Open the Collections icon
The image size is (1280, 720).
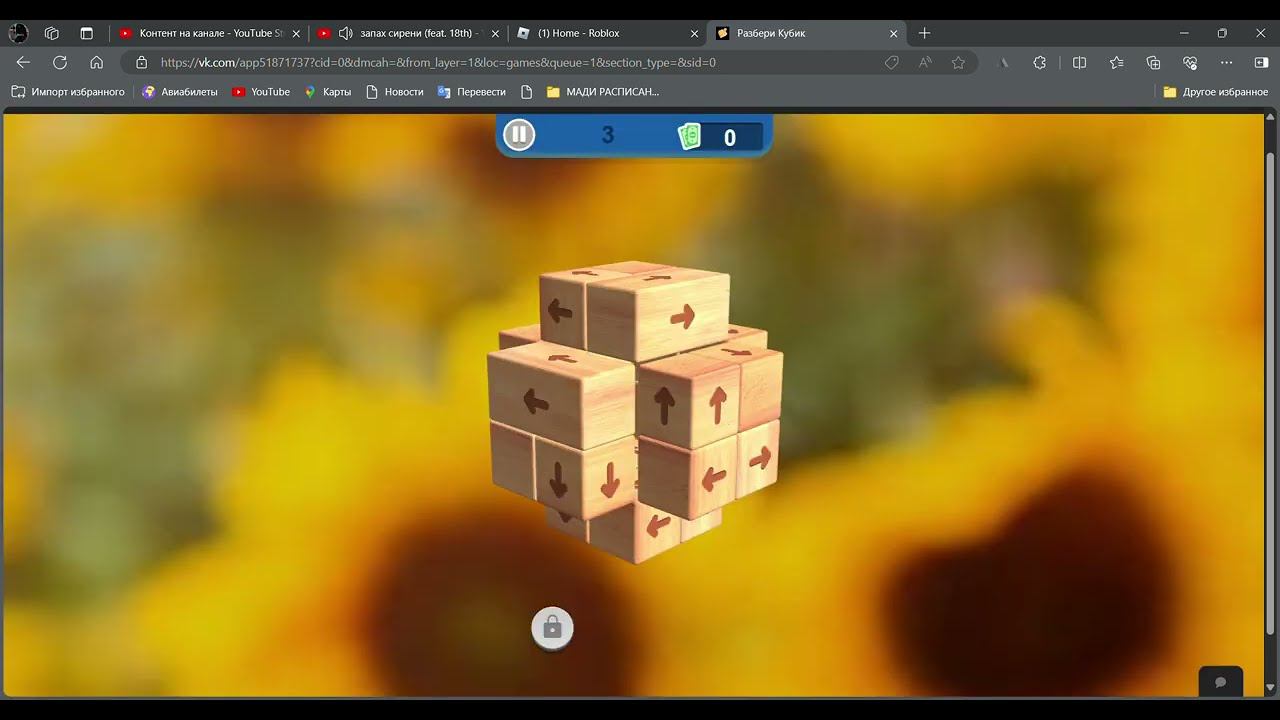point(1153,62)
